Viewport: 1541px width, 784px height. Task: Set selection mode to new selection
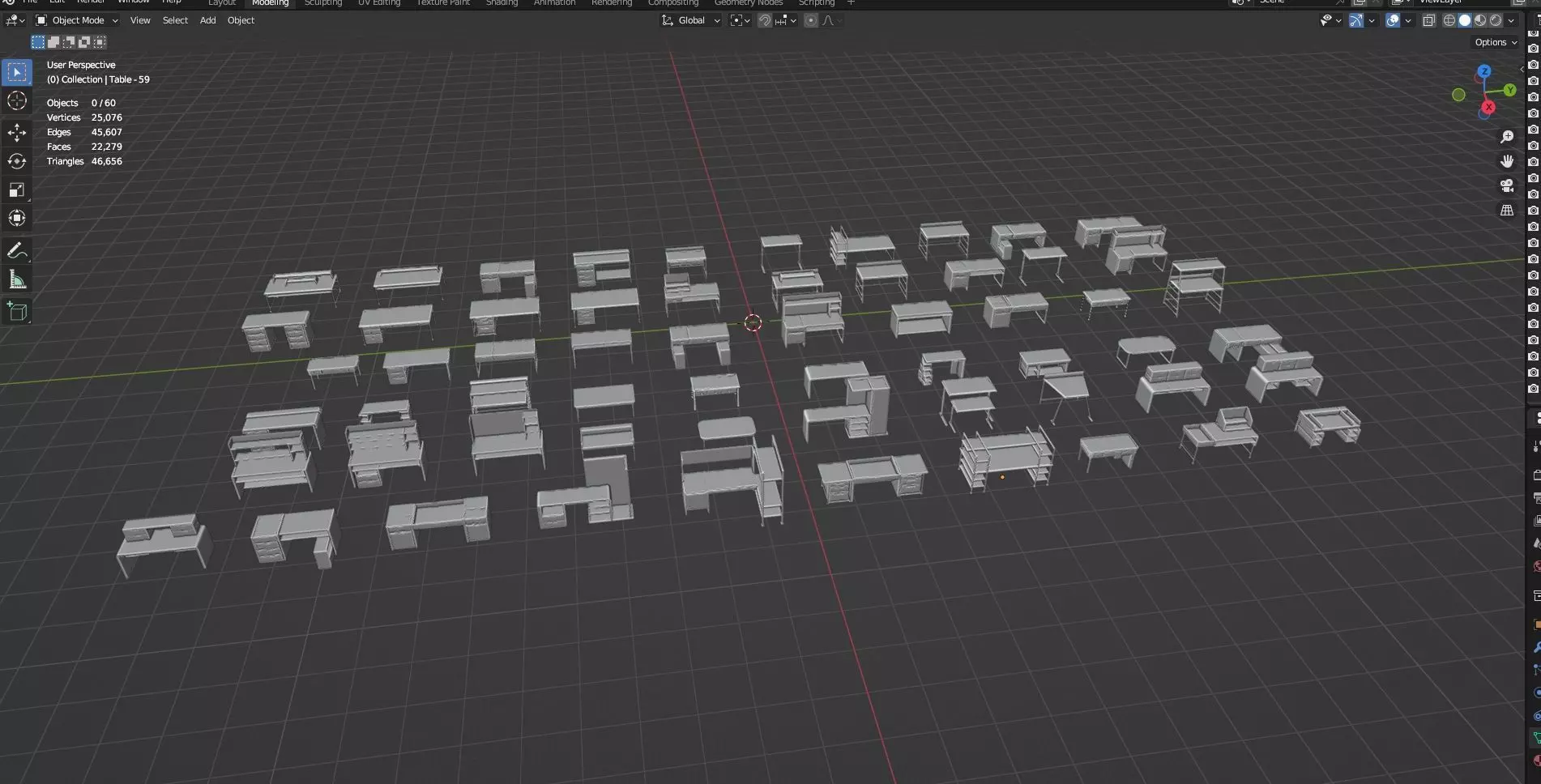tap(38, 42)
